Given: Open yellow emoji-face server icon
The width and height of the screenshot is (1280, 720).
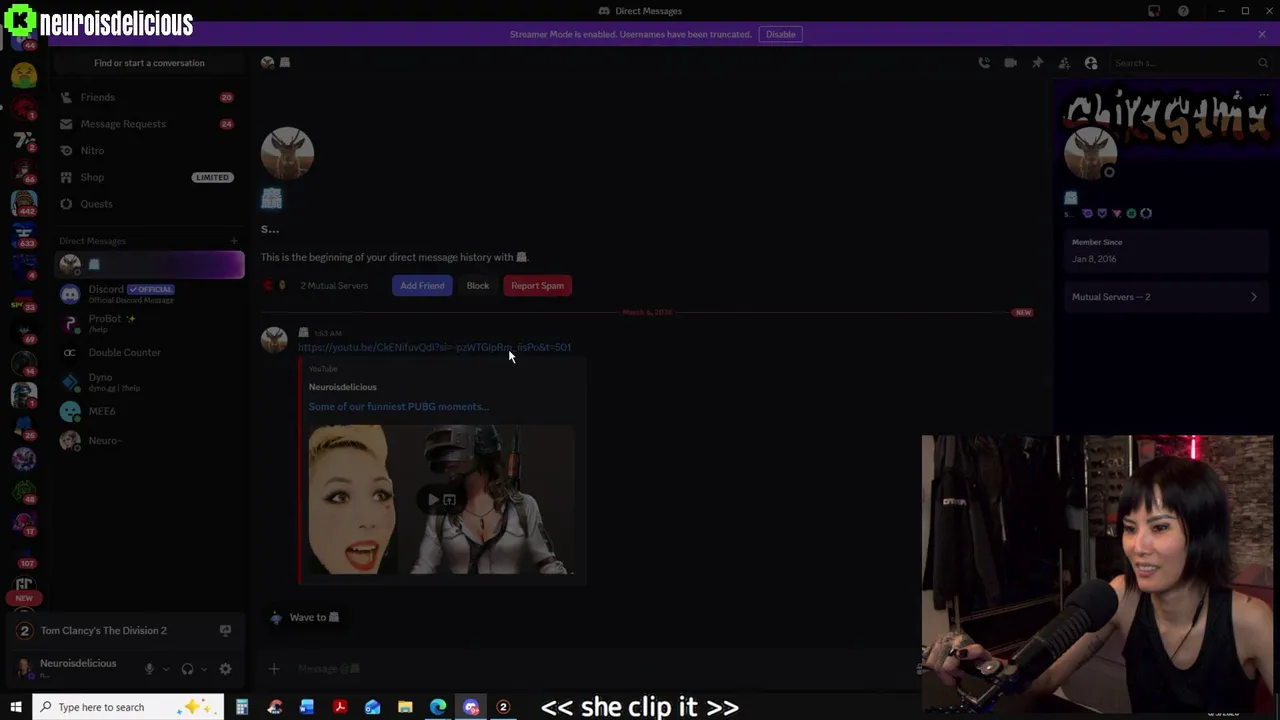Looking at the screenshot, I should [x=24, y=75].
